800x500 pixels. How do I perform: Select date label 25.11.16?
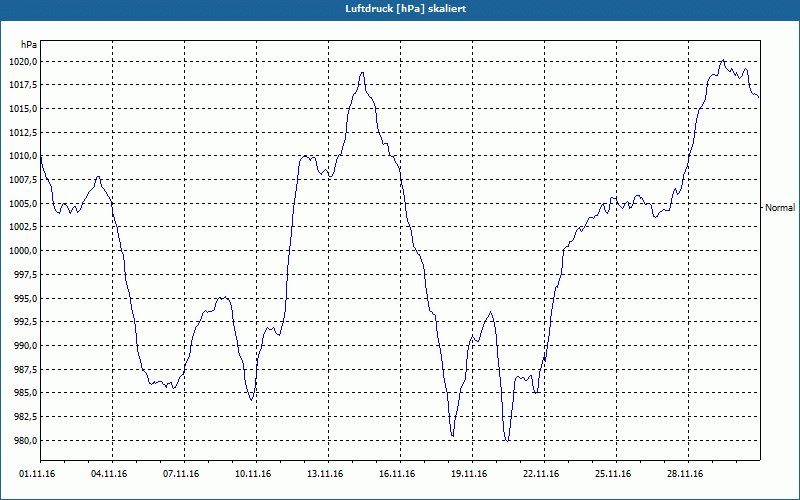click(613, 474)
